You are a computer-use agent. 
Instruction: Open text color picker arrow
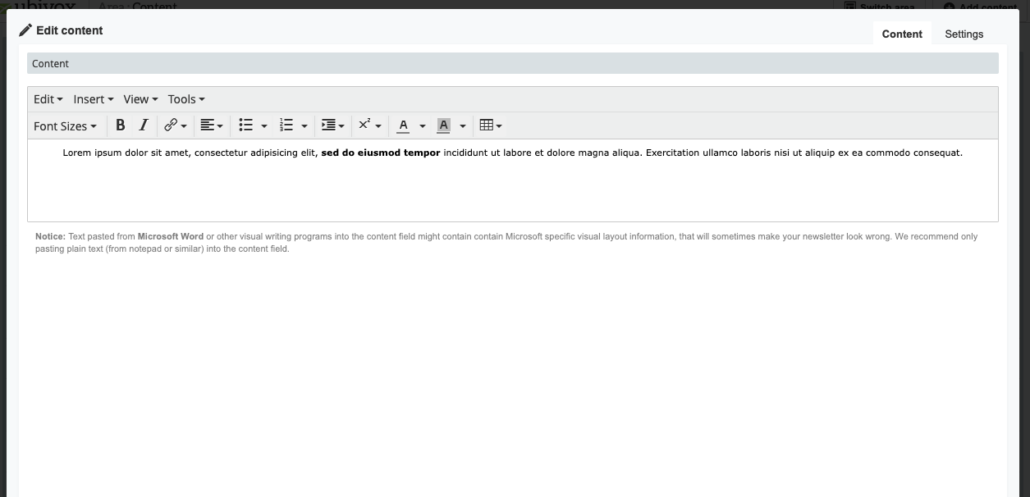tap(422, 126)
